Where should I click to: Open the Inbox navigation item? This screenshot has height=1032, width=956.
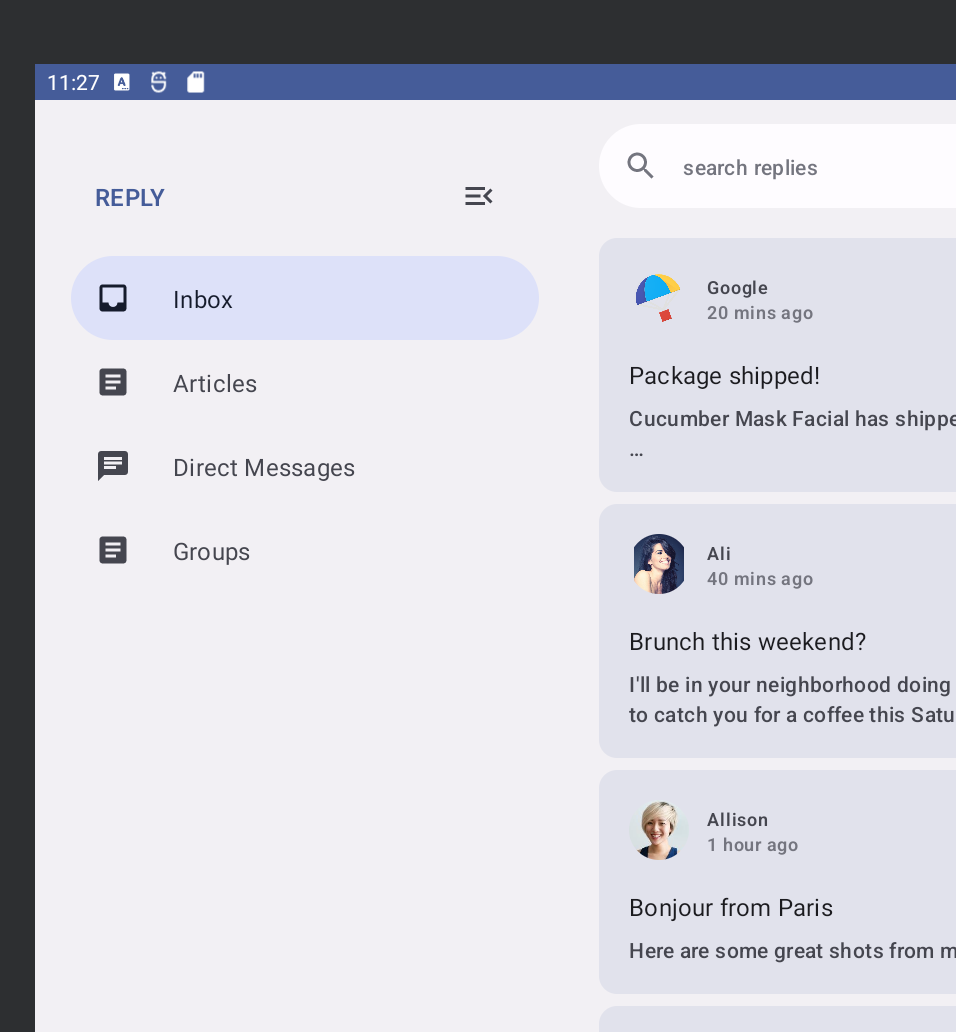tap(304, 298)
